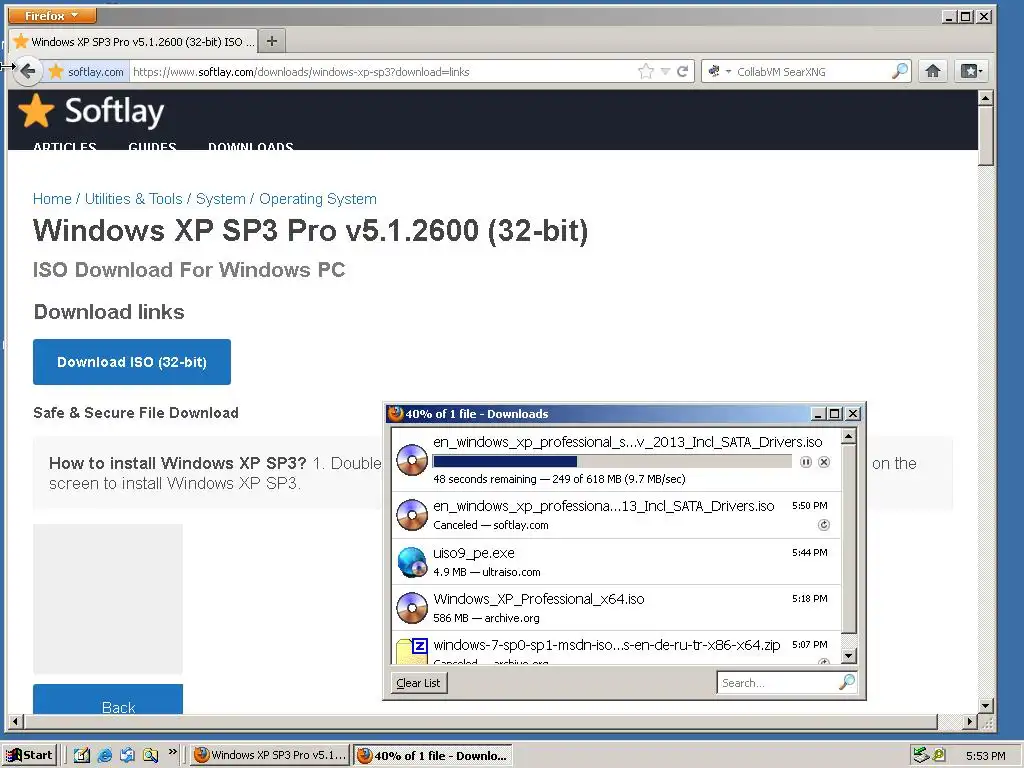The height and width of the screenshot is (768, 1024).
Task: Click the disc icon of downloading ISO
Action: [412, 460]
